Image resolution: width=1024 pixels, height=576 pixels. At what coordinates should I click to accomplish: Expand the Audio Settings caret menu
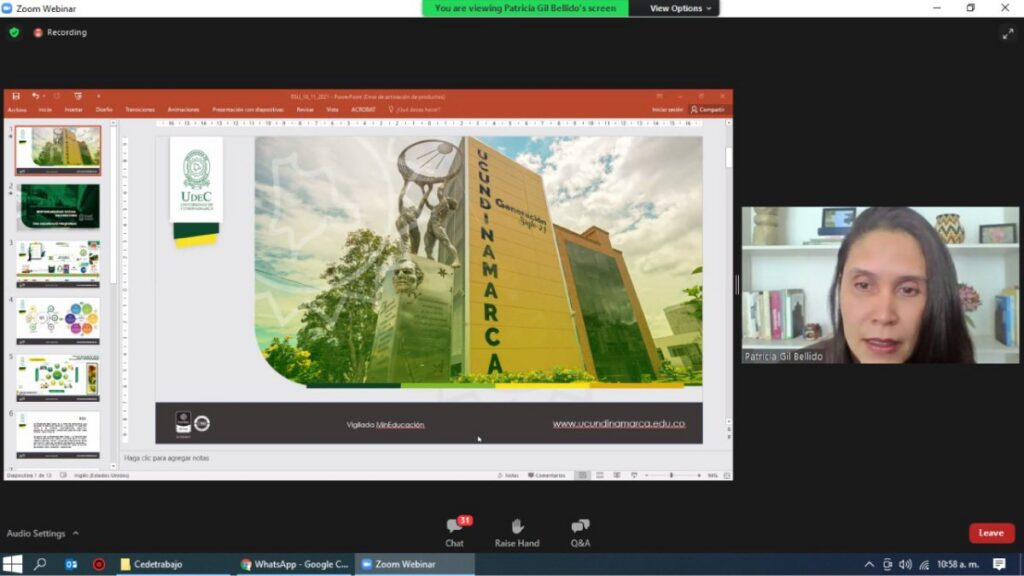[76, 534]
